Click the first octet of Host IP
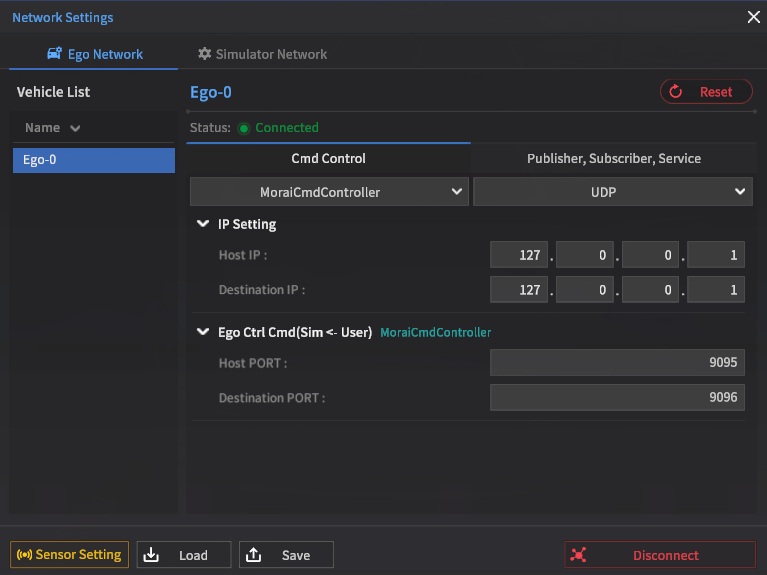The width and height of the screenshot is (767, 575). 519,256
